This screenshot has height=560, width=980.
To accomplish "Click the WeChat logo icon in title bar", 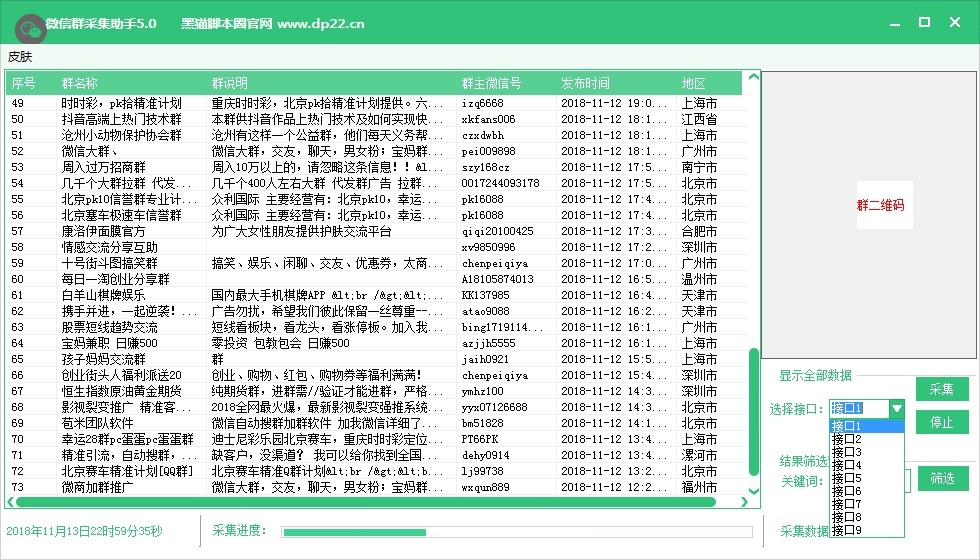I will point(29,29).
